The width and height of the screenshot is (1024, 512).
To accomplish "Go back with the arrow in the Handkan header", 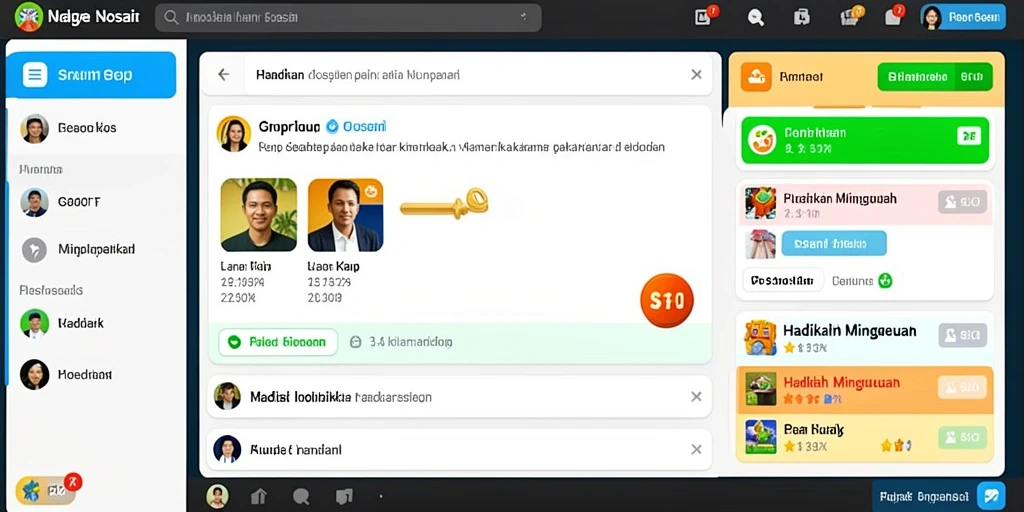I will pyautogui.click(x=223, y=74).
